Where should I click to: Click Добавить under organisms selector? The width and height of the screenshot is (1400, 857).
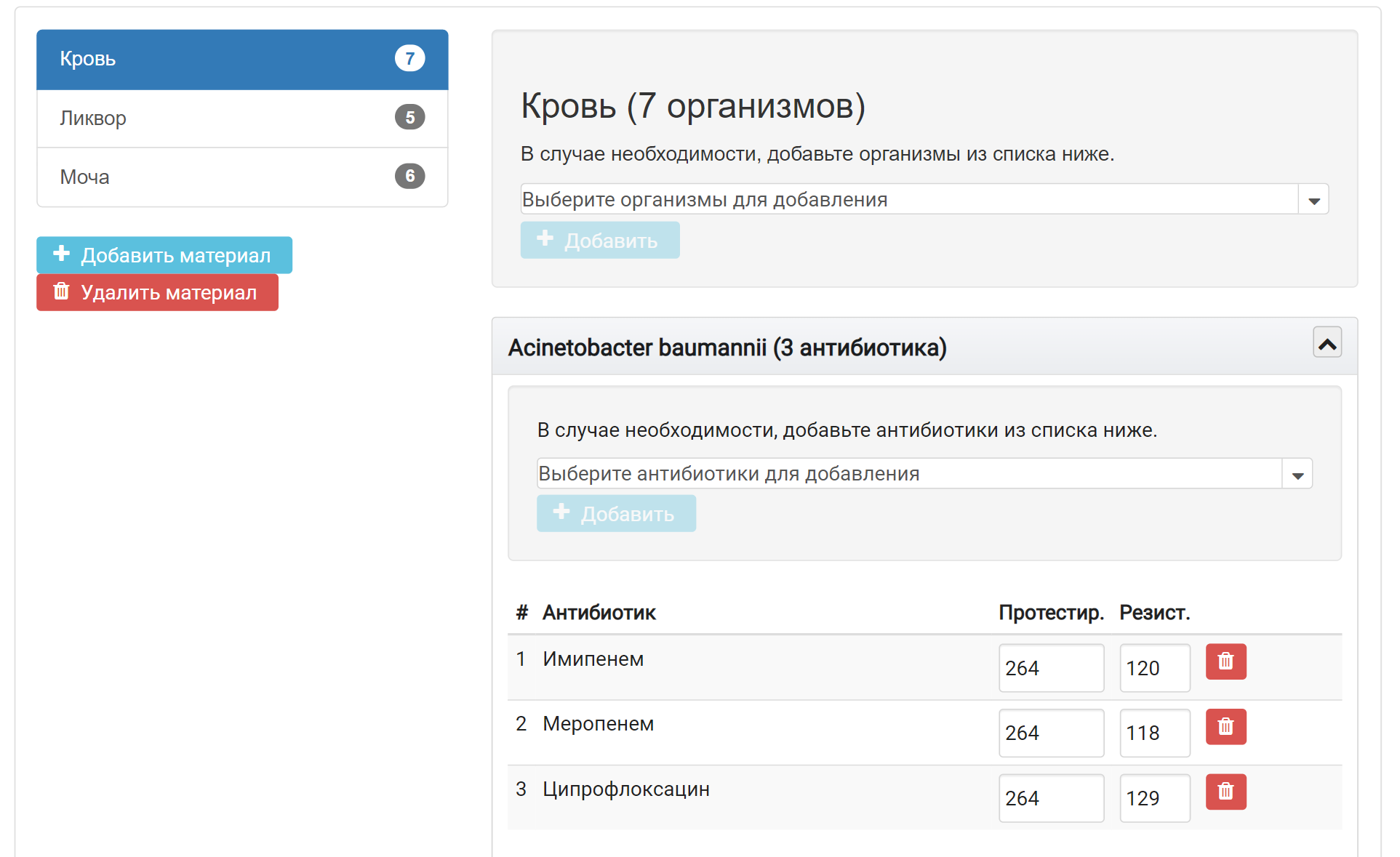point(600,240)
